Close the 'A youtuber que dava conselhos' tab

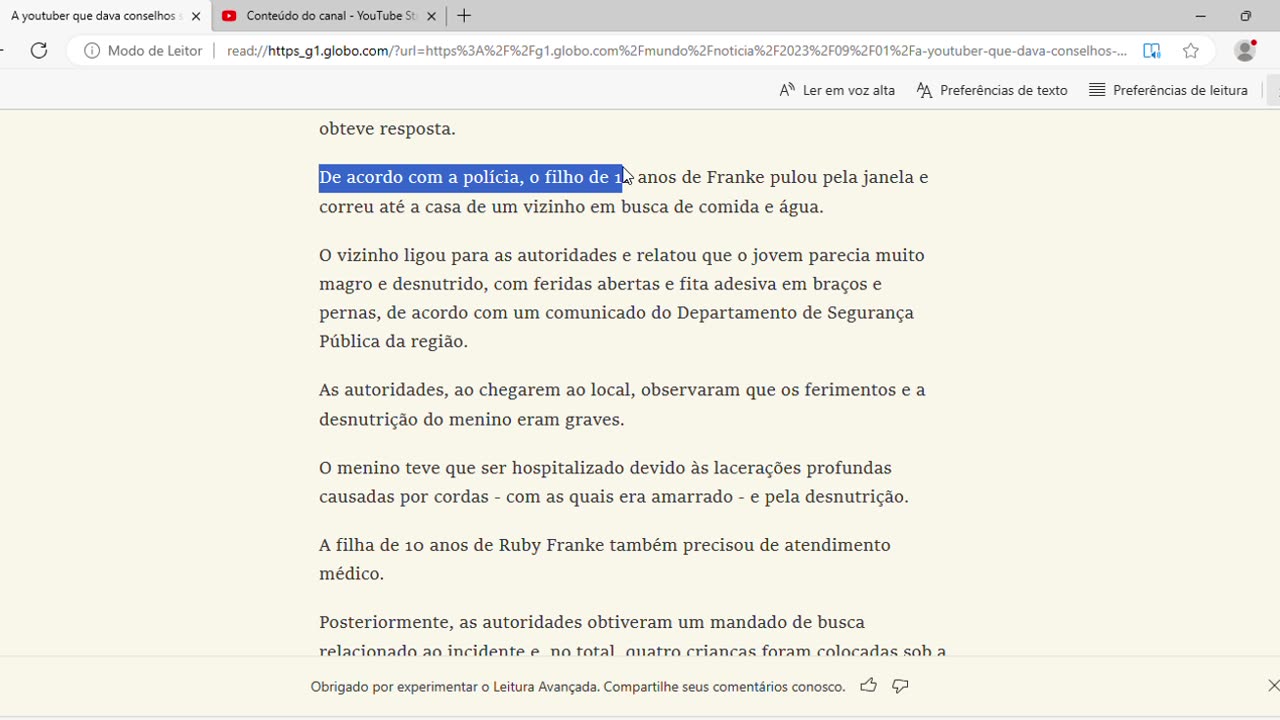click(196, 16)
